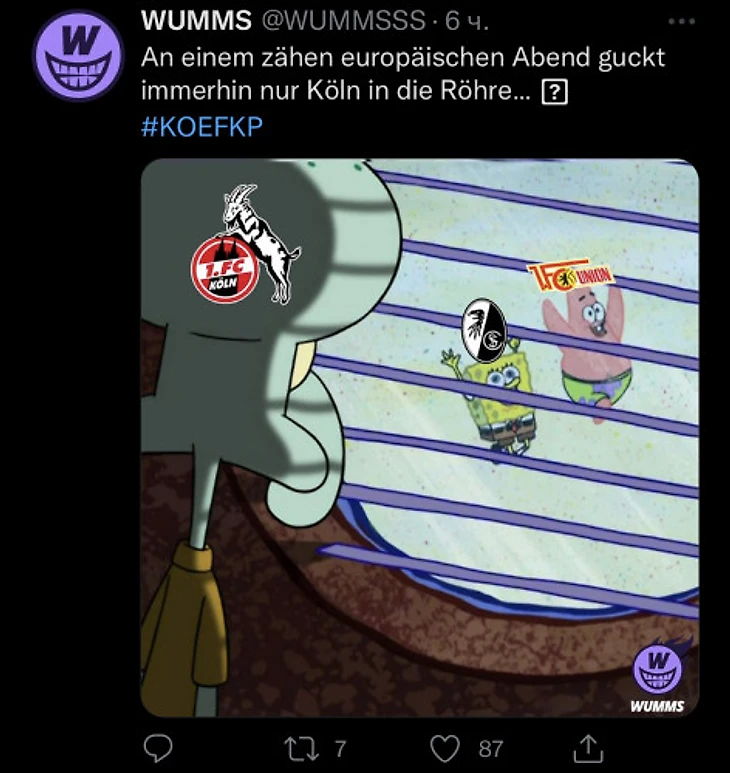The height and width of the screenshot is (773, 730).
Task: Click the WUMMS watermark in image corner
Action: 658,675
